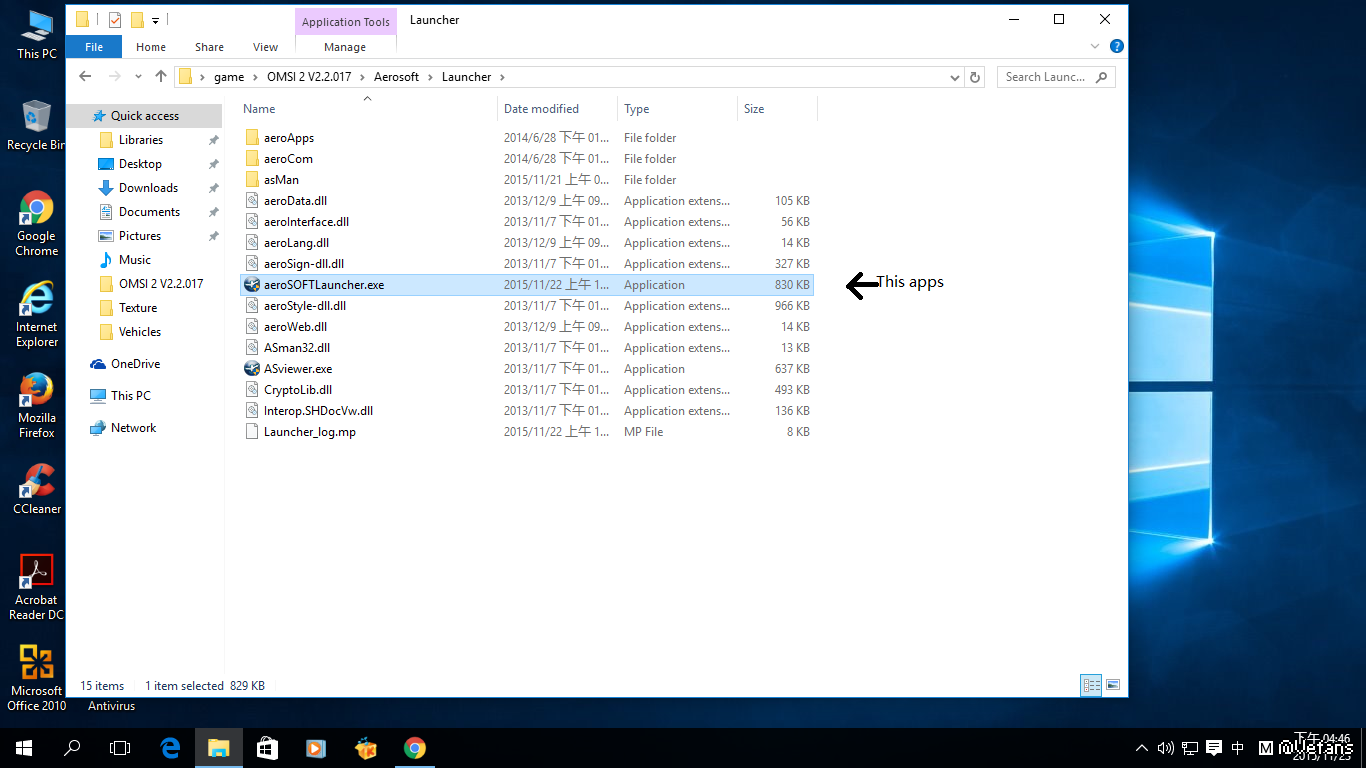Navigate to Aerosoft in the breadcrumb path
This screenshot has height=768, width=1366.
[397, 77]
